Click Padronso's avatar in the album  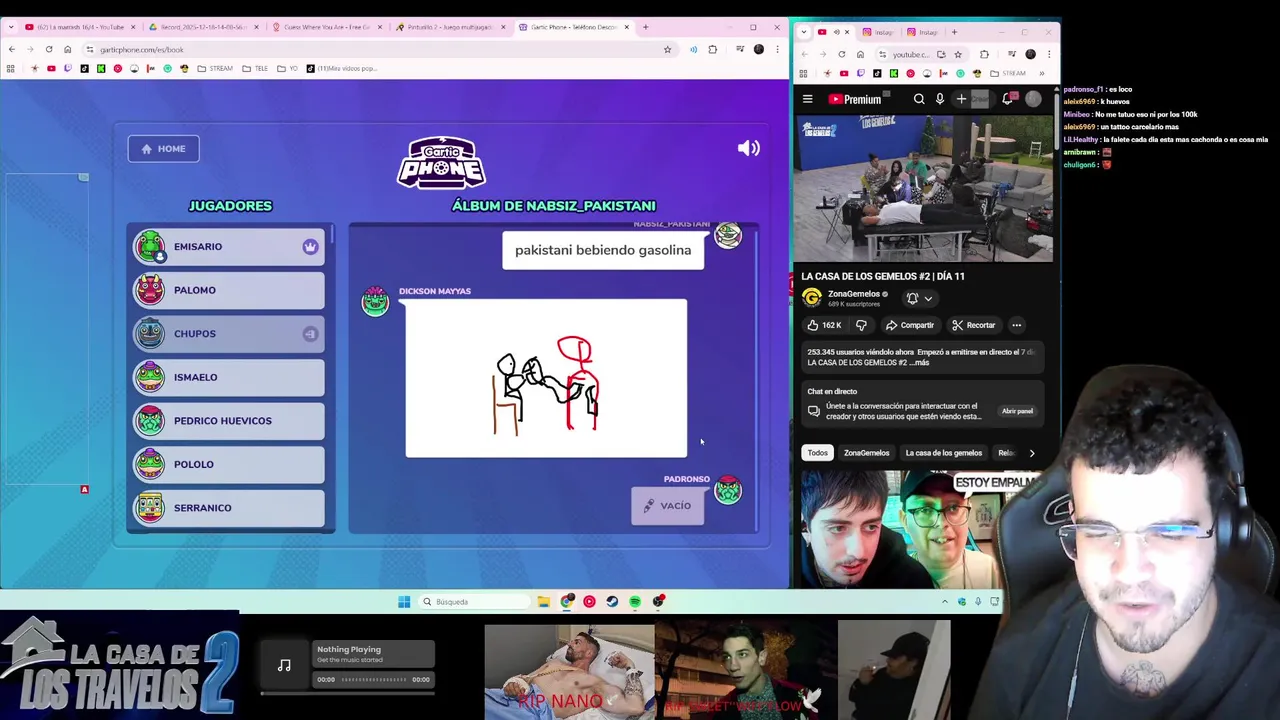pos(728,490)
